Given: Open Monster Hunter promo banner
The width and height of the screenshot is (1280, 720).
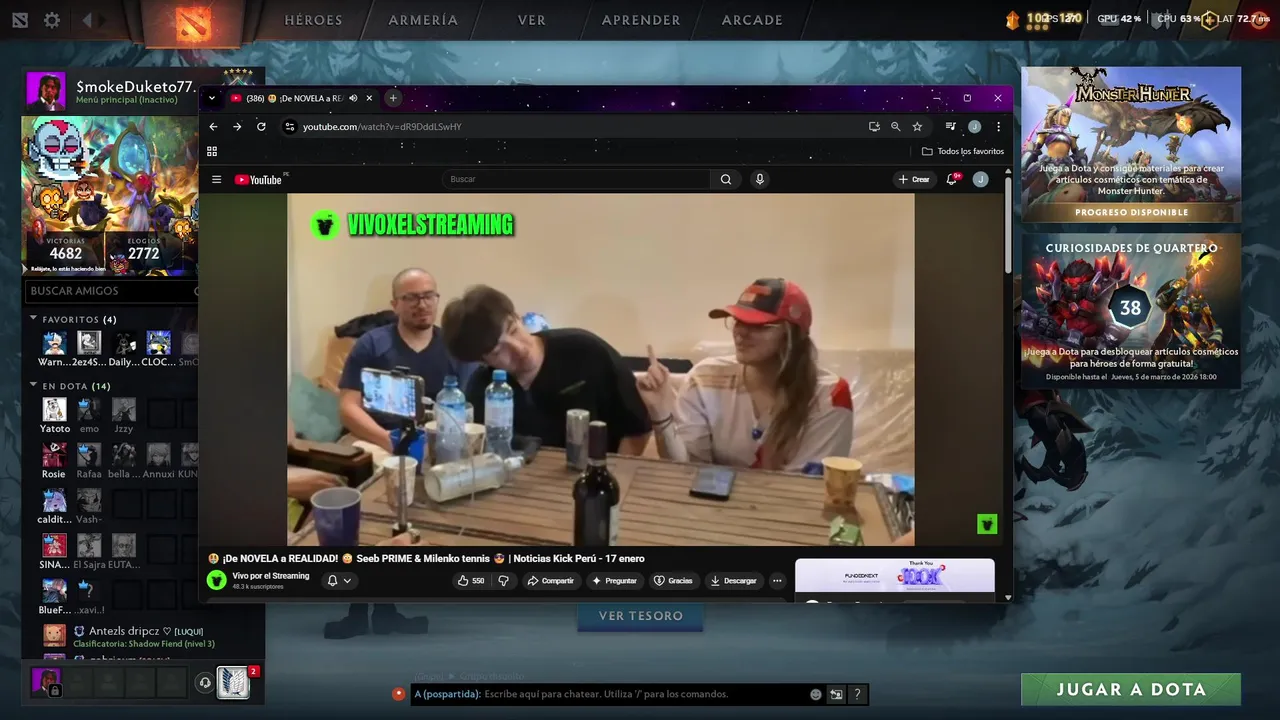Looking at the screenshot, I should (1131, 145).
